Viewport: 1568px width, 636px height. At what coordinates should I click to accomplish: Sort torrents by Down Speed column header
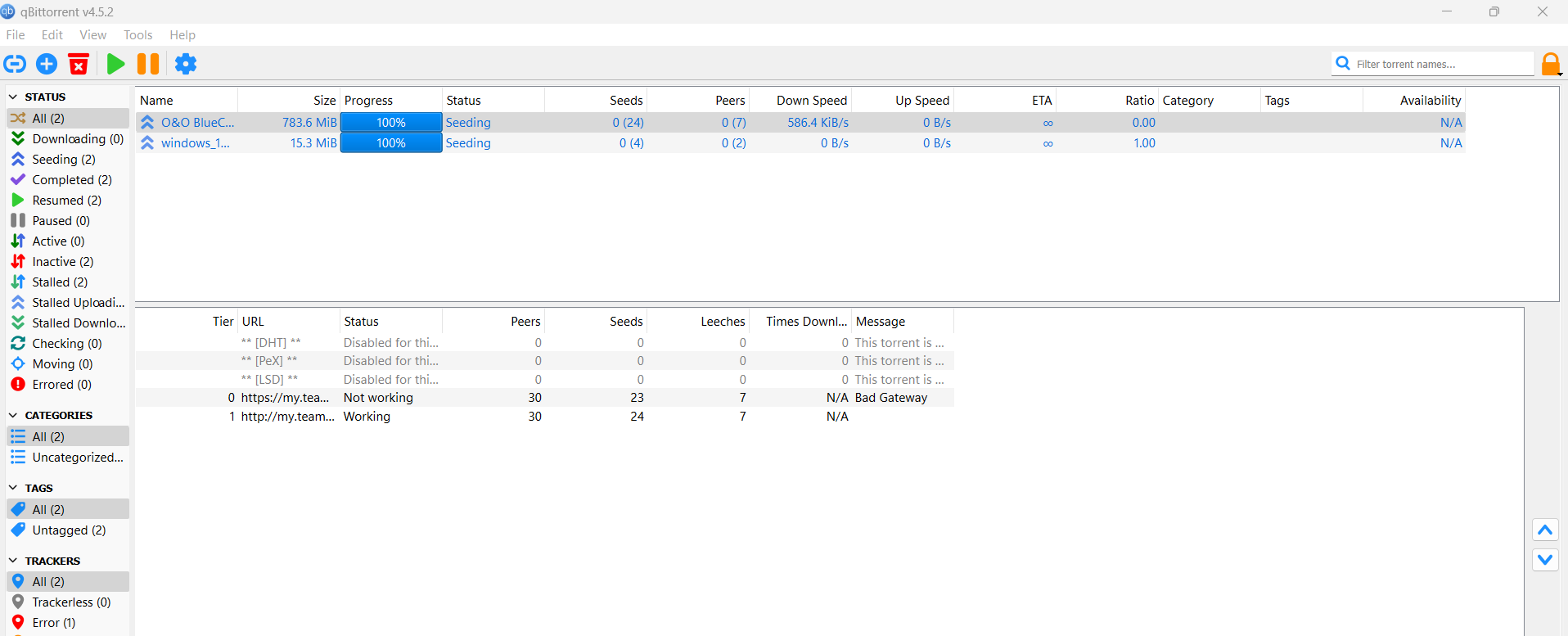(800, 100)
